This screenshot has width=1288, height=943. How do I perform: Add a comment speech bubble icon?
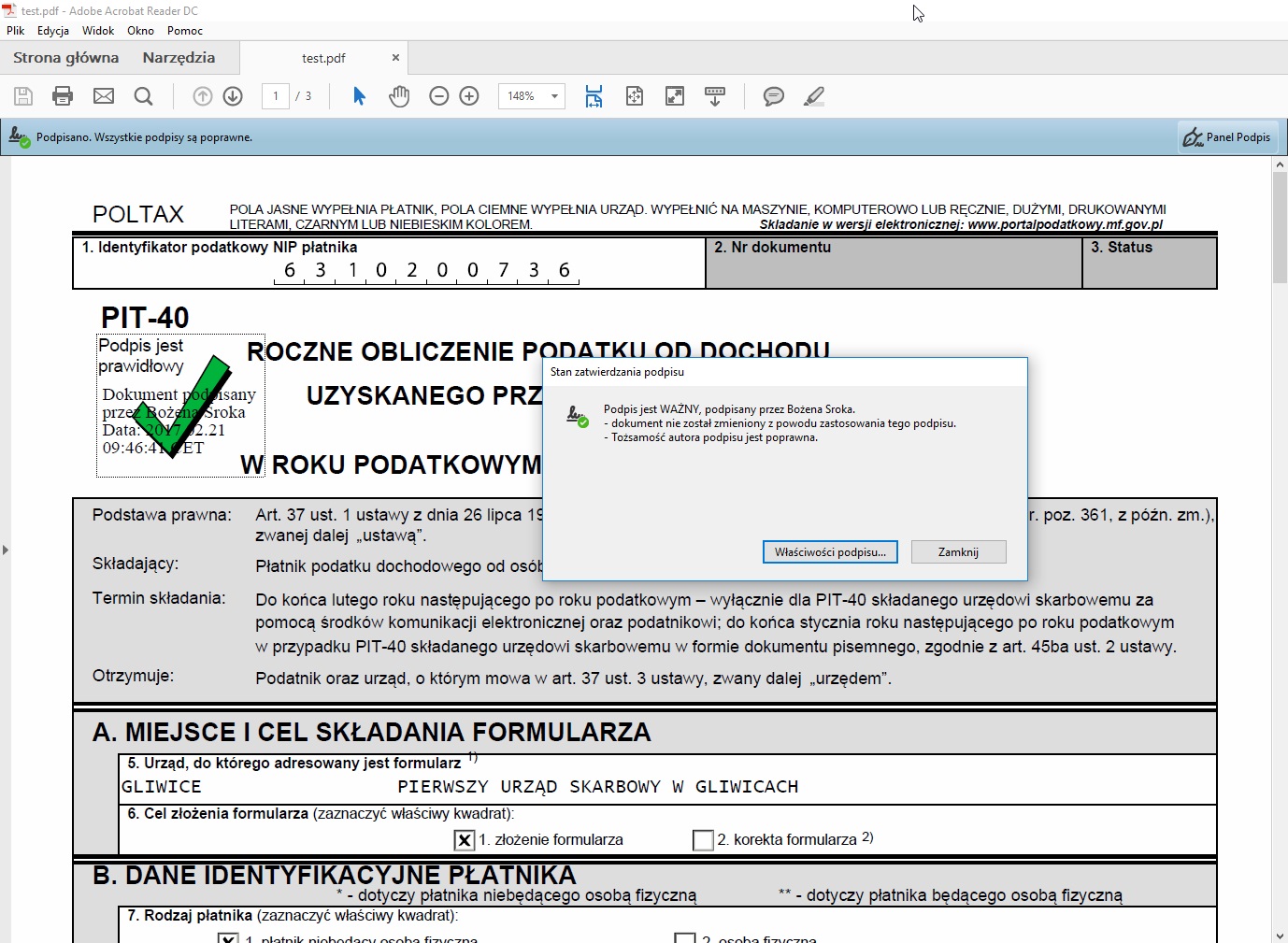click(774, 95)
